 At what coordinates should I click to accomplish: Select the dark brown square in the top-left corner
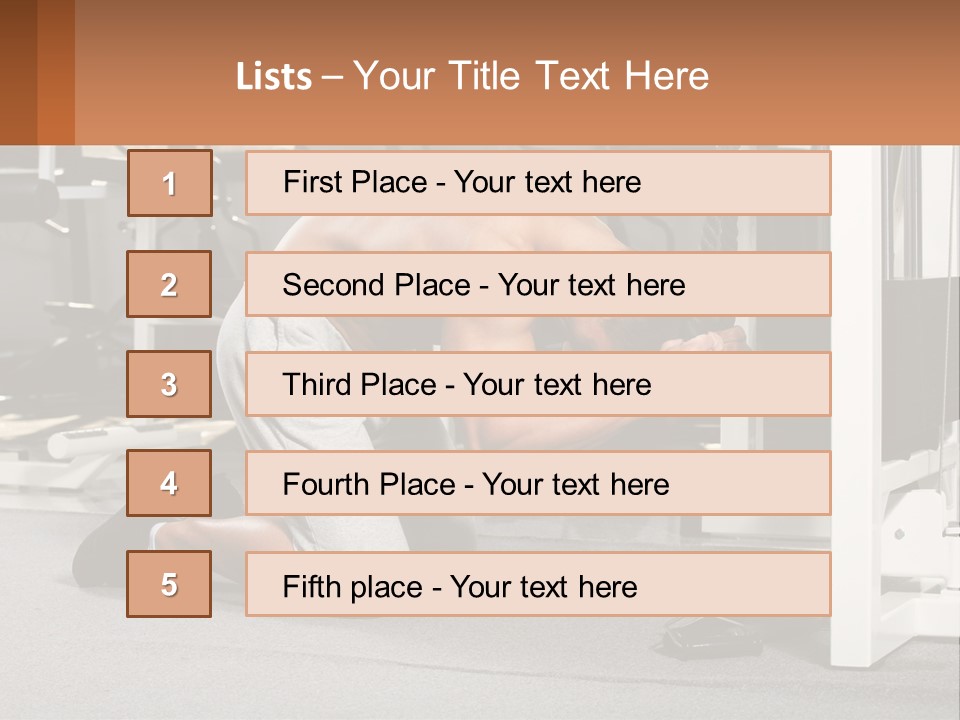coord(18,72)
